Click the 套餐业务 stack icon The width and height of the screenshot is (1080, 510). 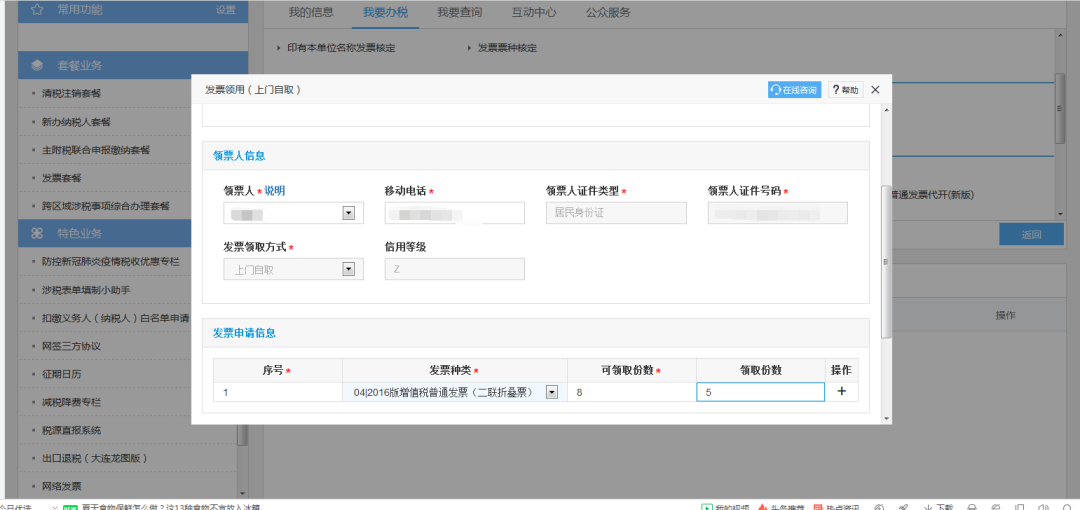(x=37, y=65)
